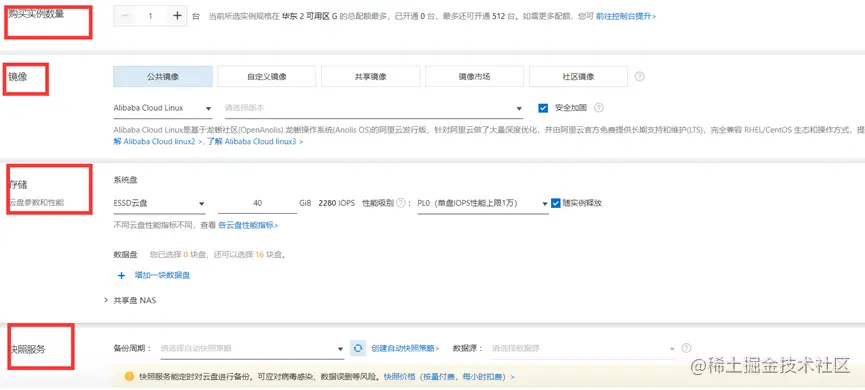This screenshot has height=390, width=865.
Task: Open the PL0 performance level dropdown
Action: 483,204
